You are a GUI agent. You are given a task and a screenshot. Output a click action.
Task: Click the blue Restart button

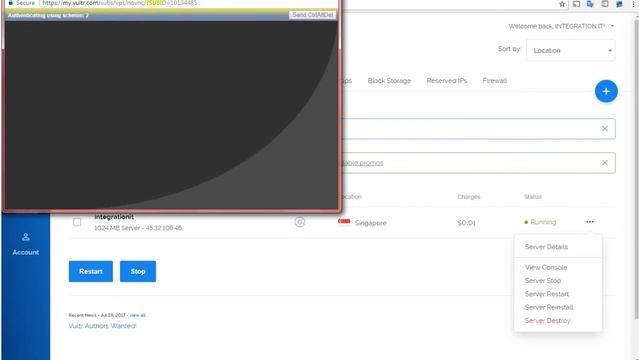click(91, 271)
